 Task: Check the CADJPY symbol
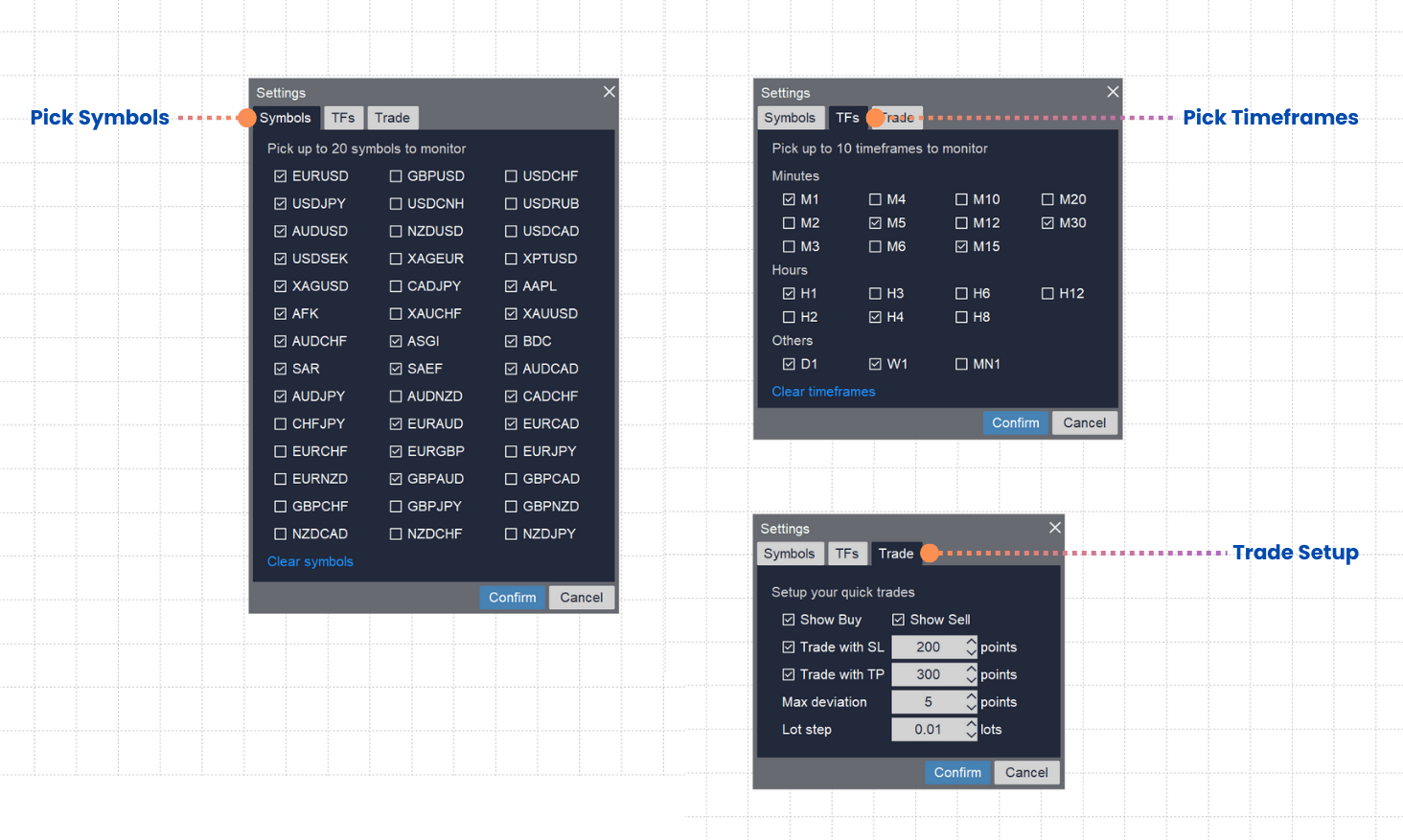tap(396, 286)
